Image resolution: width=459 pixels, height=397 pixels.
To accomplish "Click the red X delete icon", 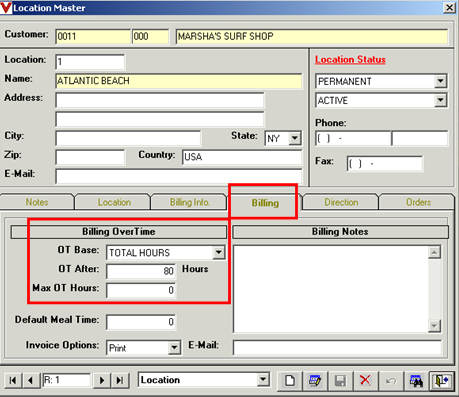I will 366,380.
